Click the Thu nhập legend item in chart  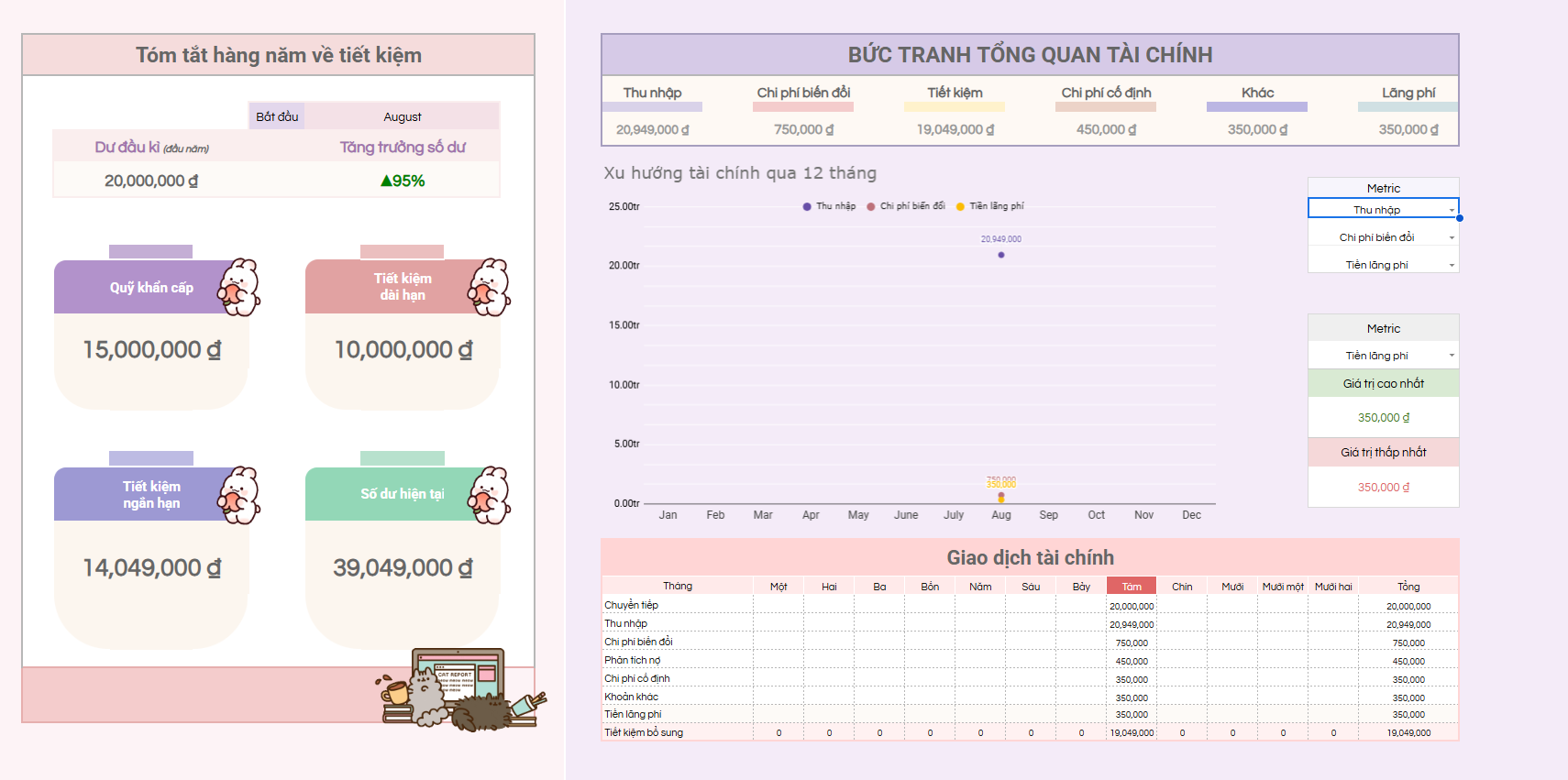tap(829, 206)
